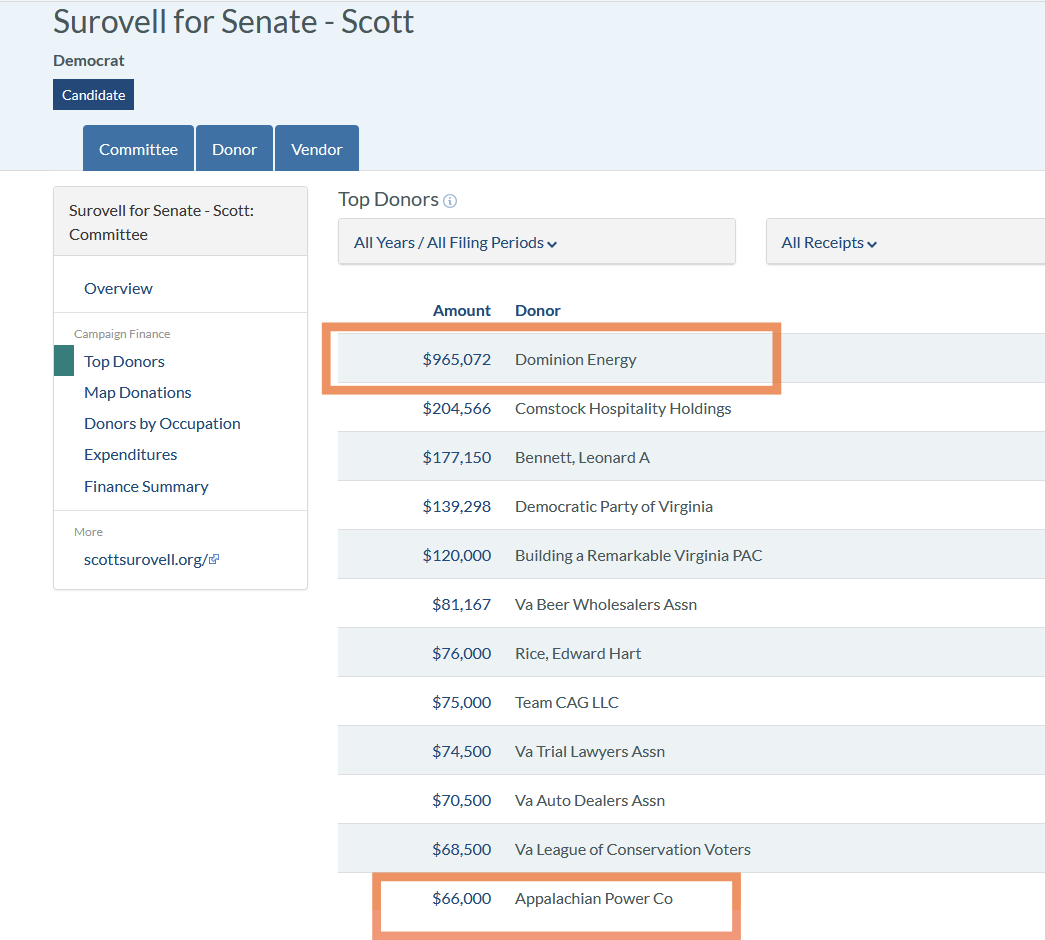
Task: Sort by Donor column header
Action: pos(538,311)
